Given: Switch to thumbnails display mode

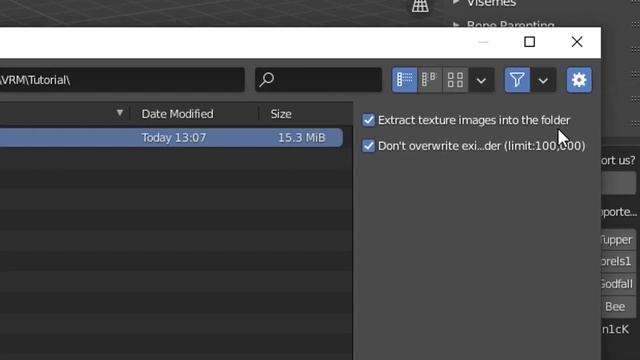Looking at the screenshot, I should tap(455, 80).
